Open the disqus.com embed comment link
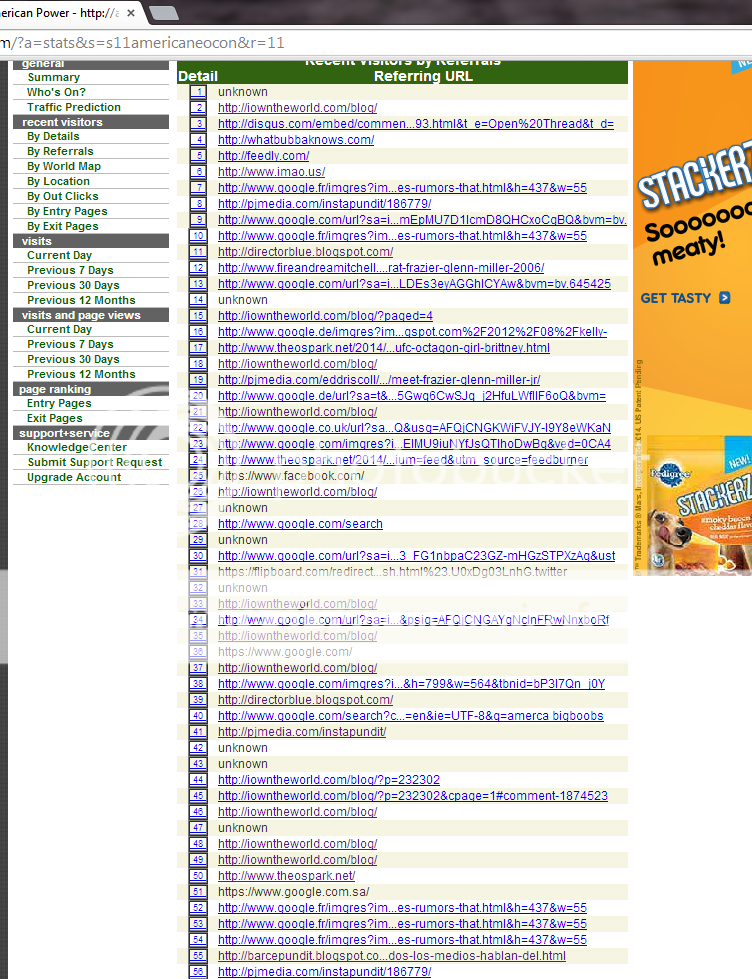Viewport: 752px width, 979px height. 416,124
